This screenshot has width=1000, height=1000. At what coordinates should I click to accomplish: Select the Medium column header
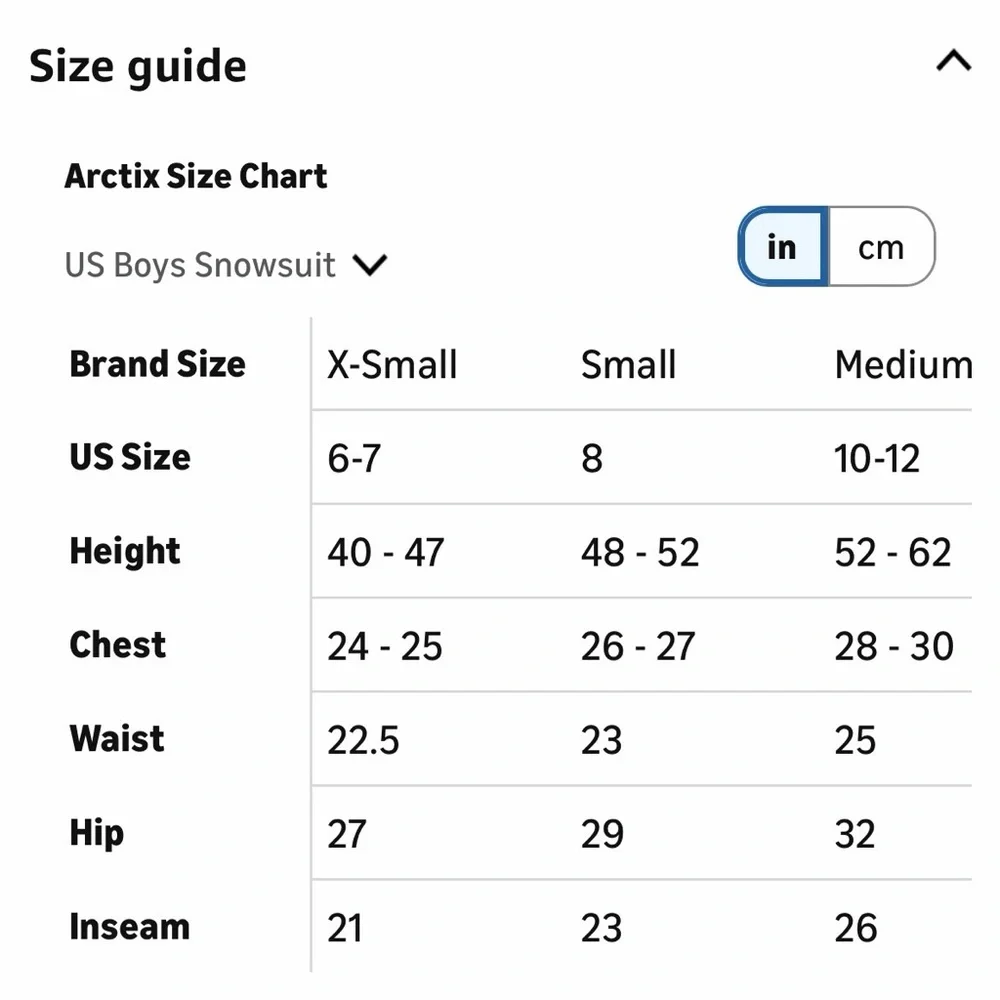click(x=903, y=365)
